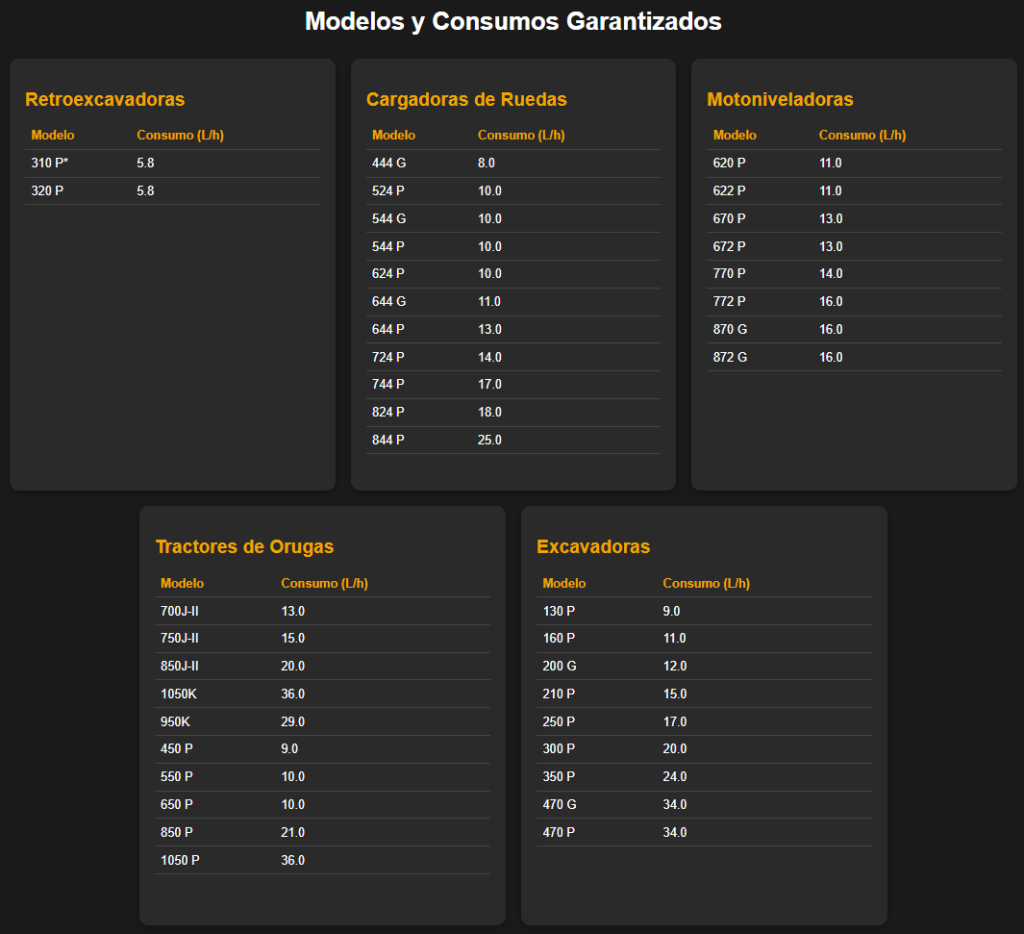Click consumption value 25.0 for 844 P
This screenshot has height=934, width=1024.
coord(490,440)
